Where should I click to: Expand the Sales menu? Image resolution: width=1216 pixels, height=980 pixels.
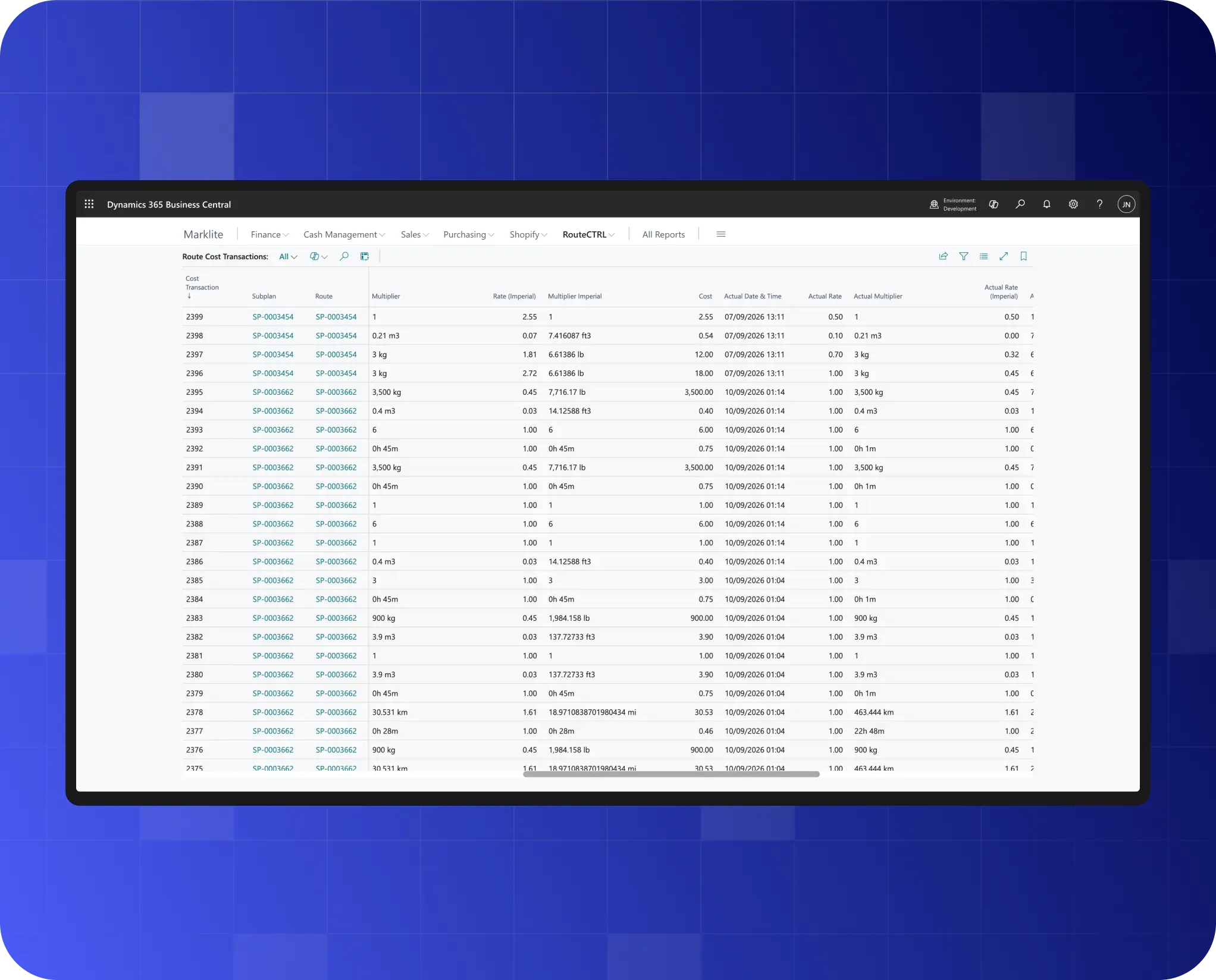415,234
